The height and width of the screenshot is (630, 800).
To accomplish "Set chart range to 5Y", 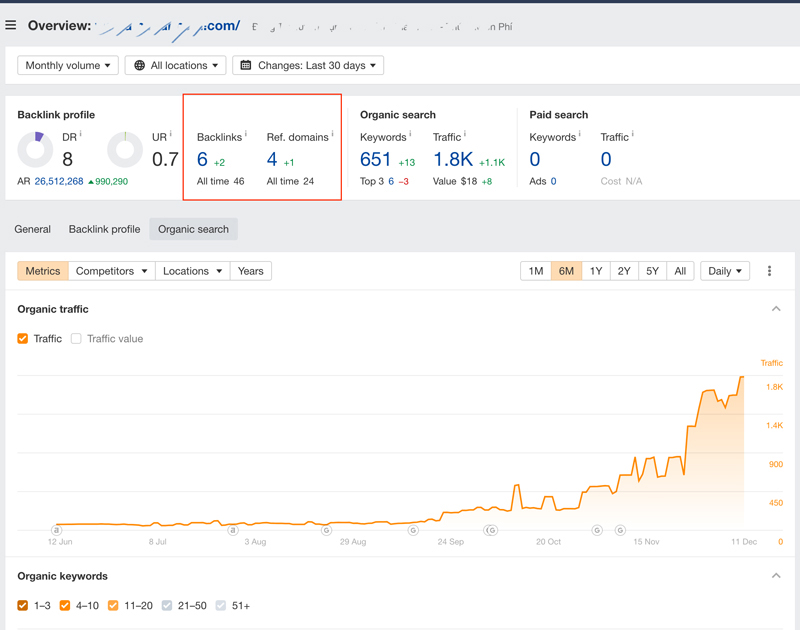I will [x=652, y=271].
